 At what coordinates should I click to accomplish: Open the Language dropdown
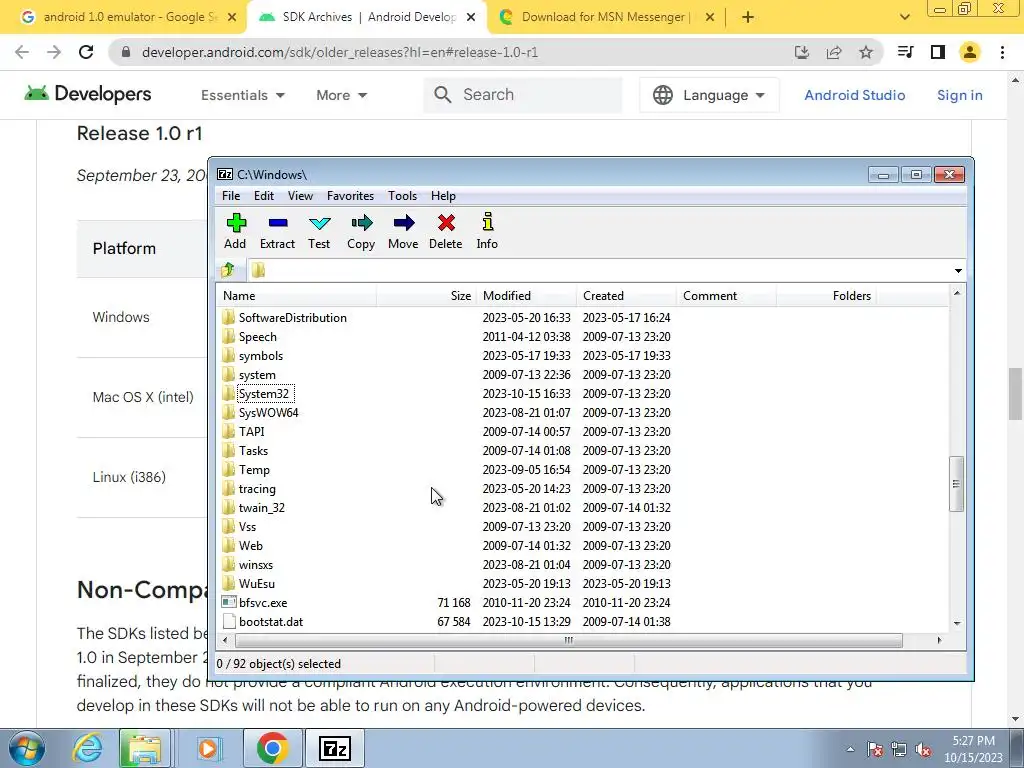[x=709, y=95]
